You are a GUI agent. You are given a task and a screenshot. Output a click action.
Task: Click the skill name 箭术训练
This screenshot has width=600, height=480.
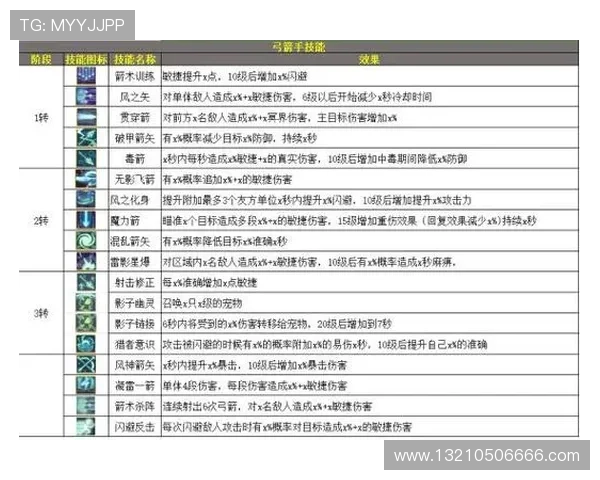pyautogui.click(x=135, y=76)
